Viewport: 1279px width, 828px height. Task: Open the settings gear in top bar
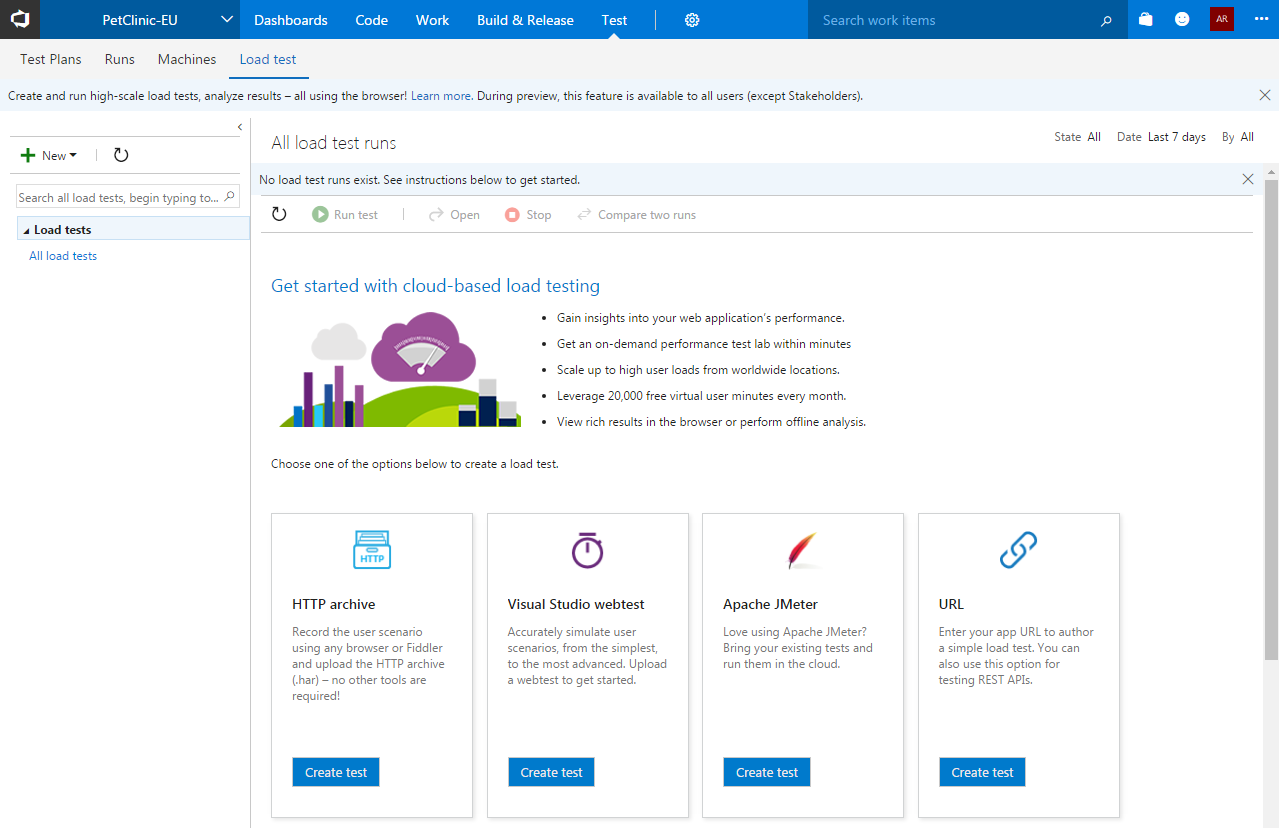click(692, 20)
